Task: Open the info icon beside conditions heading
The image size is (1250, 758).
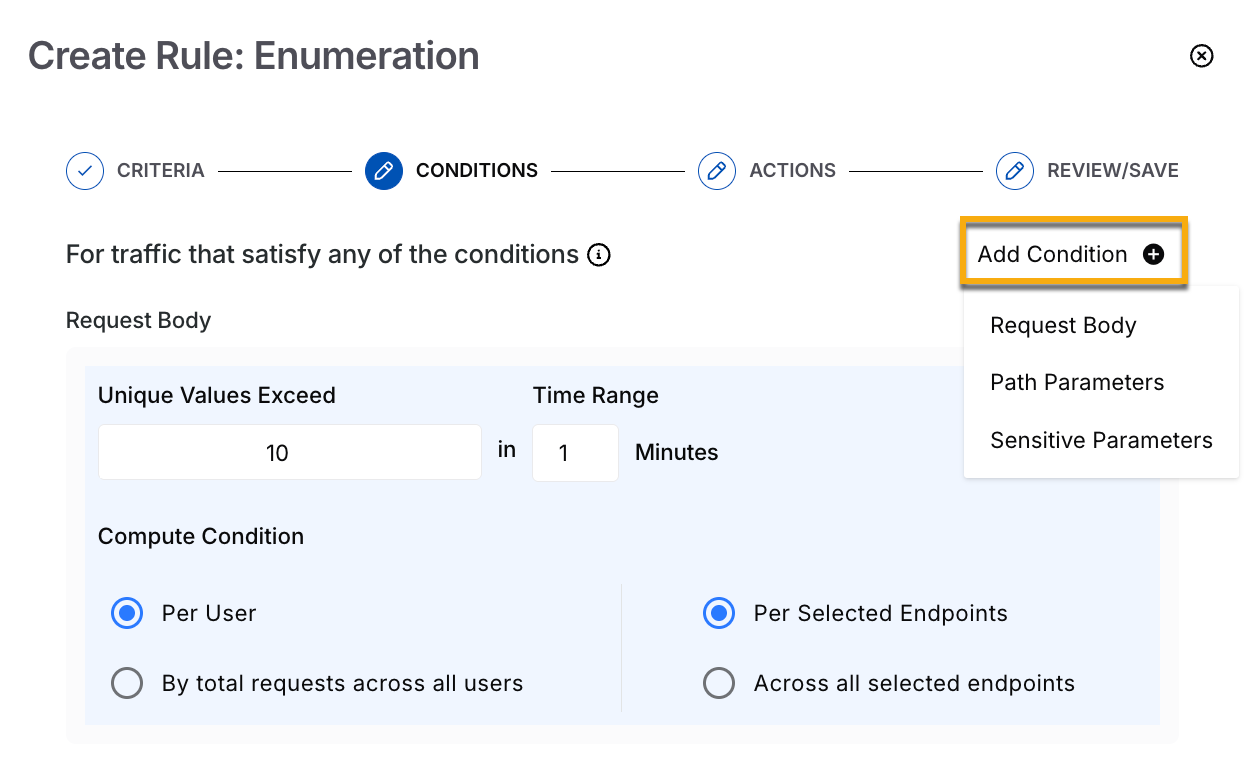Action: (599, 255)
